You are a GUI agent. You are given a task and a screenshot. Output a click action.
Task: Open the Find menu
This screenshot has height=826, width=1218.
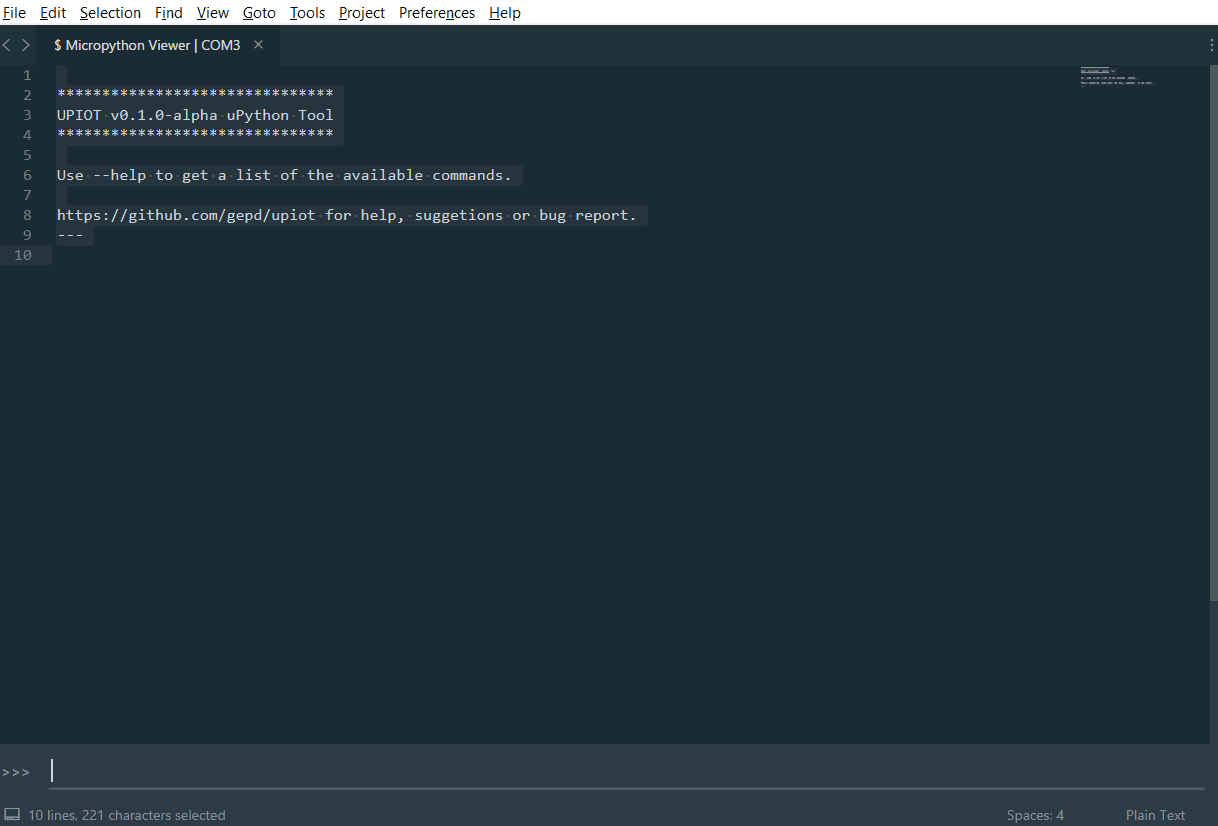tap(169, 13)
